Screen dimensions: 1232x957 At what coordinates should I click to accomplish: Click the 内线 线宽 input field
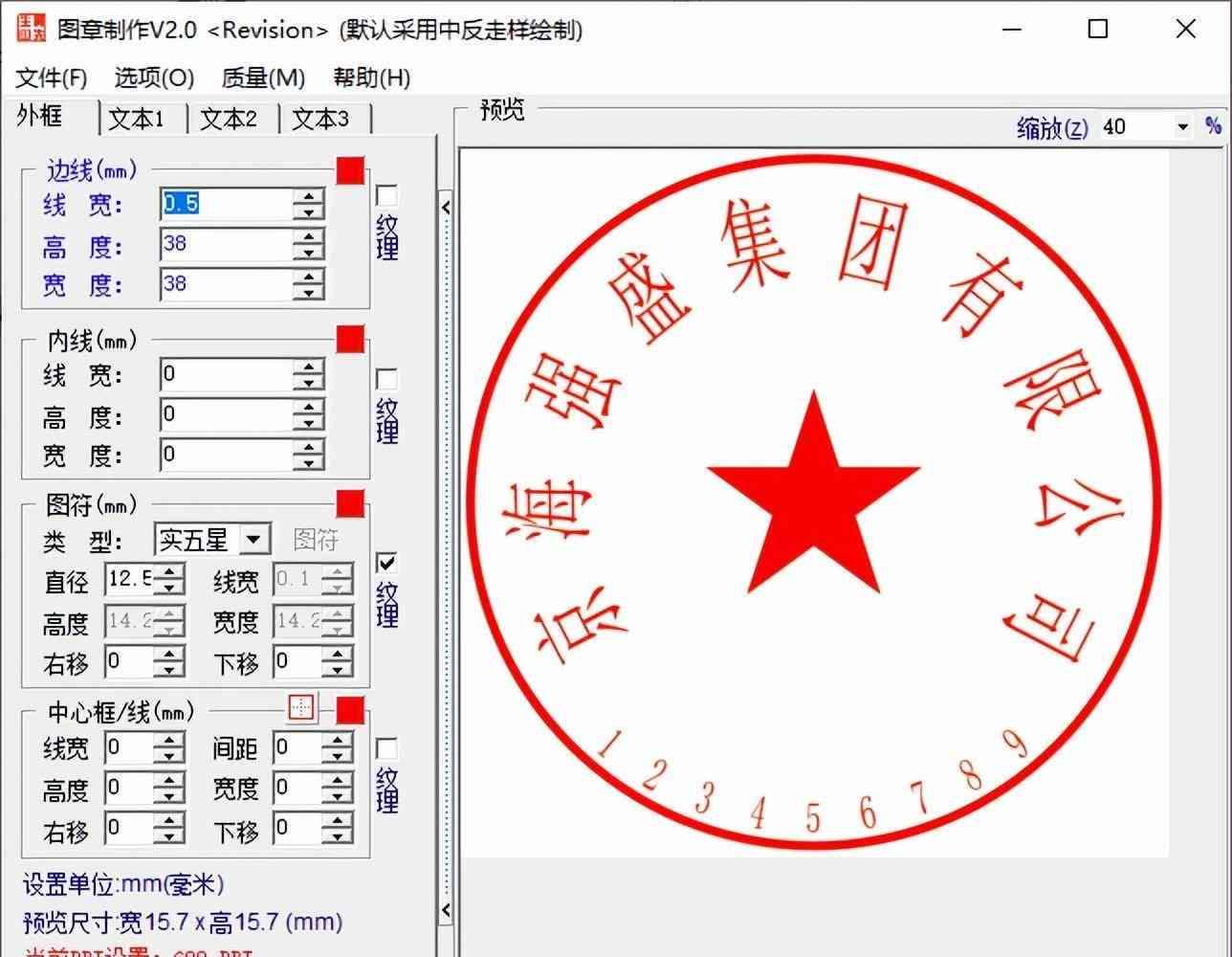pos(227,374)
